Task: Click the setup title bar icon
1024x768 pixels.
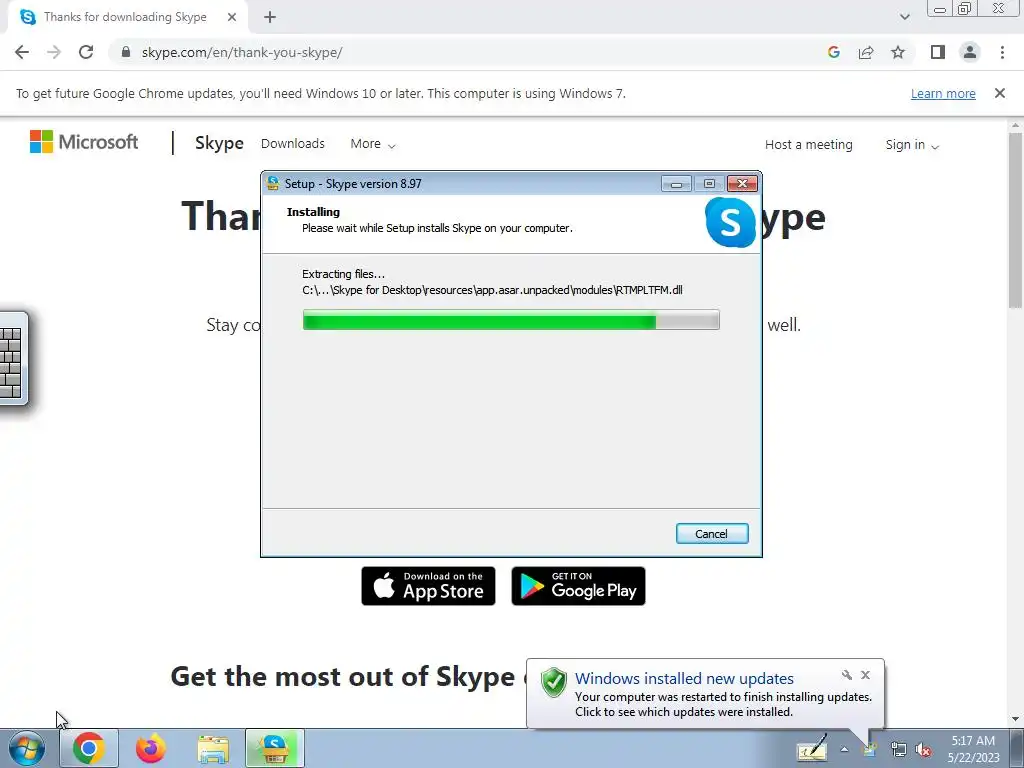Action: pyautogui.click(x=273, y=184)
